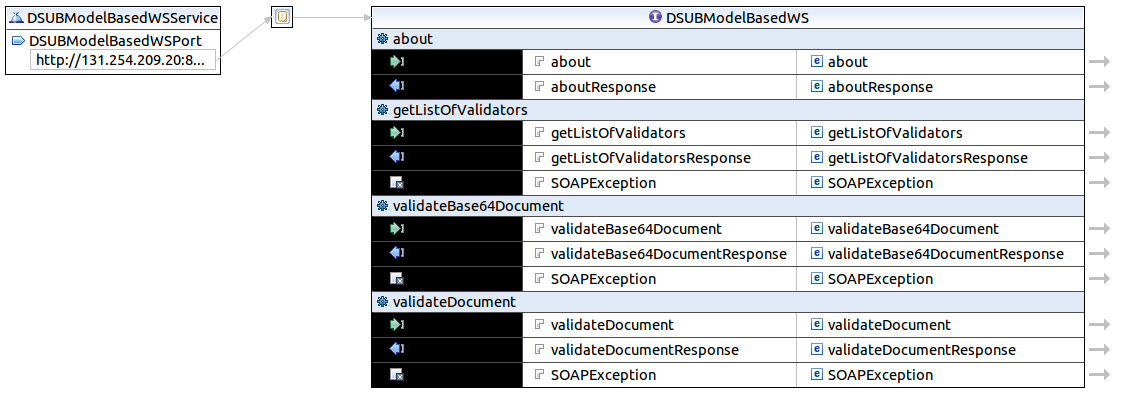Select the validateDocument operation header
Image resolution: width=1128 pixels, height=403 pixels.
[x=454, y=301]
